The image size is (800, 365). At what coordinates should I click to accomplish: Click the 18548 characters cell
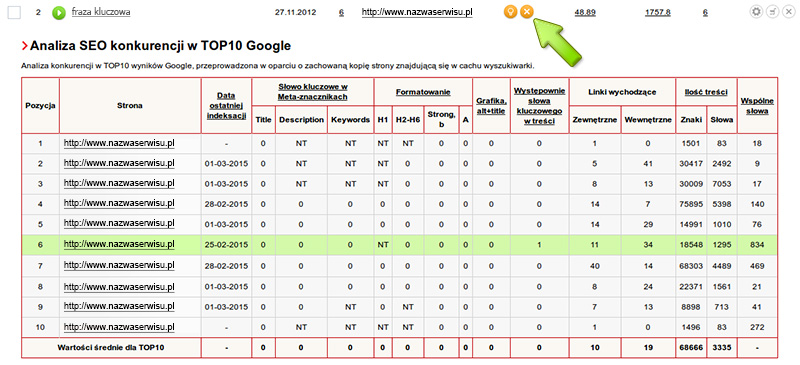[691, 245]
